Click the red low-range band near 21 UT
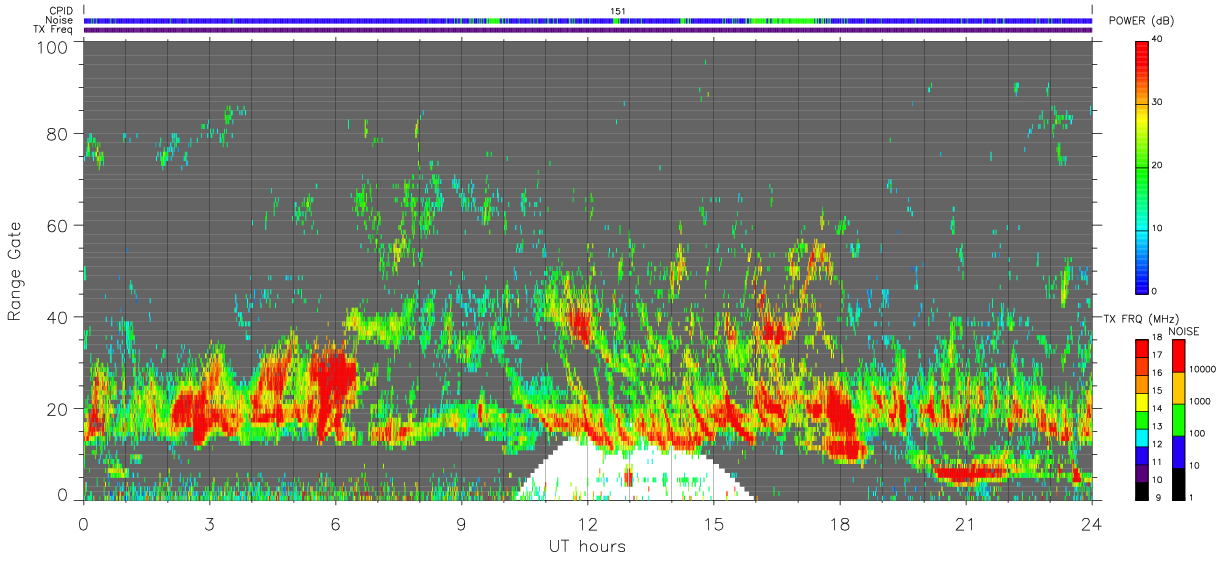 point(968,471)
